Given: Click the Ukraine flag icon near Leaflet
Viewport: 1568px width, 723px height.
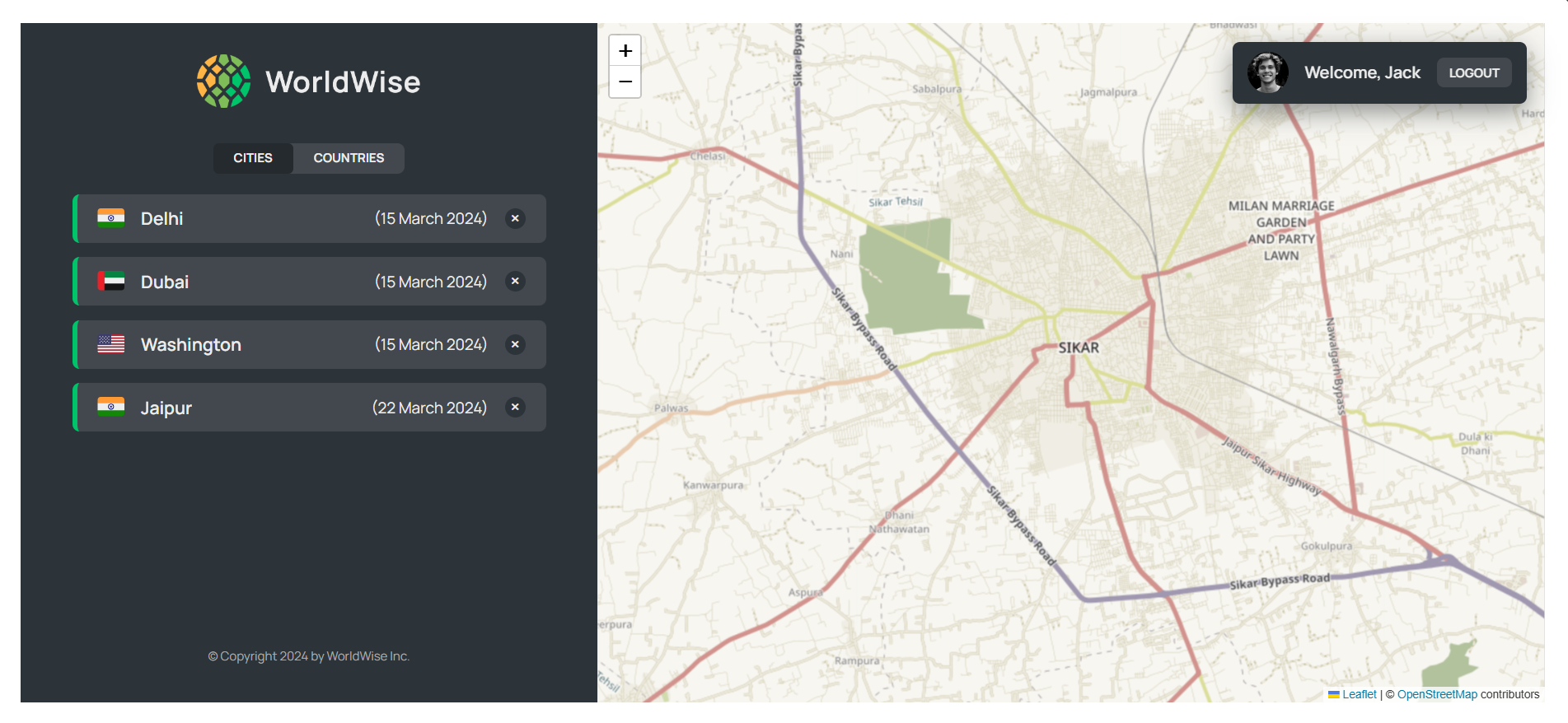Looking at the screenshot, I should [1334, 695].
